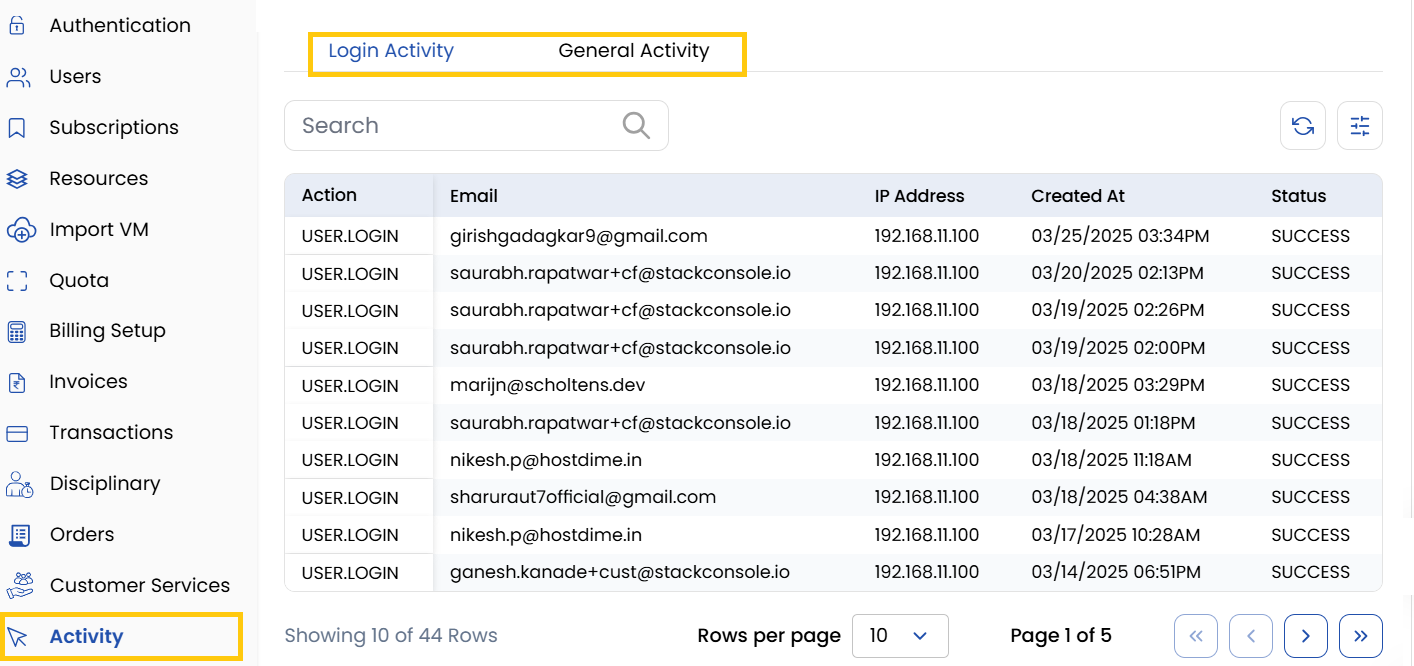This screenshot has height=666, width=1414.
Task: Refresh the activity table
Action: coord(1302,125)
